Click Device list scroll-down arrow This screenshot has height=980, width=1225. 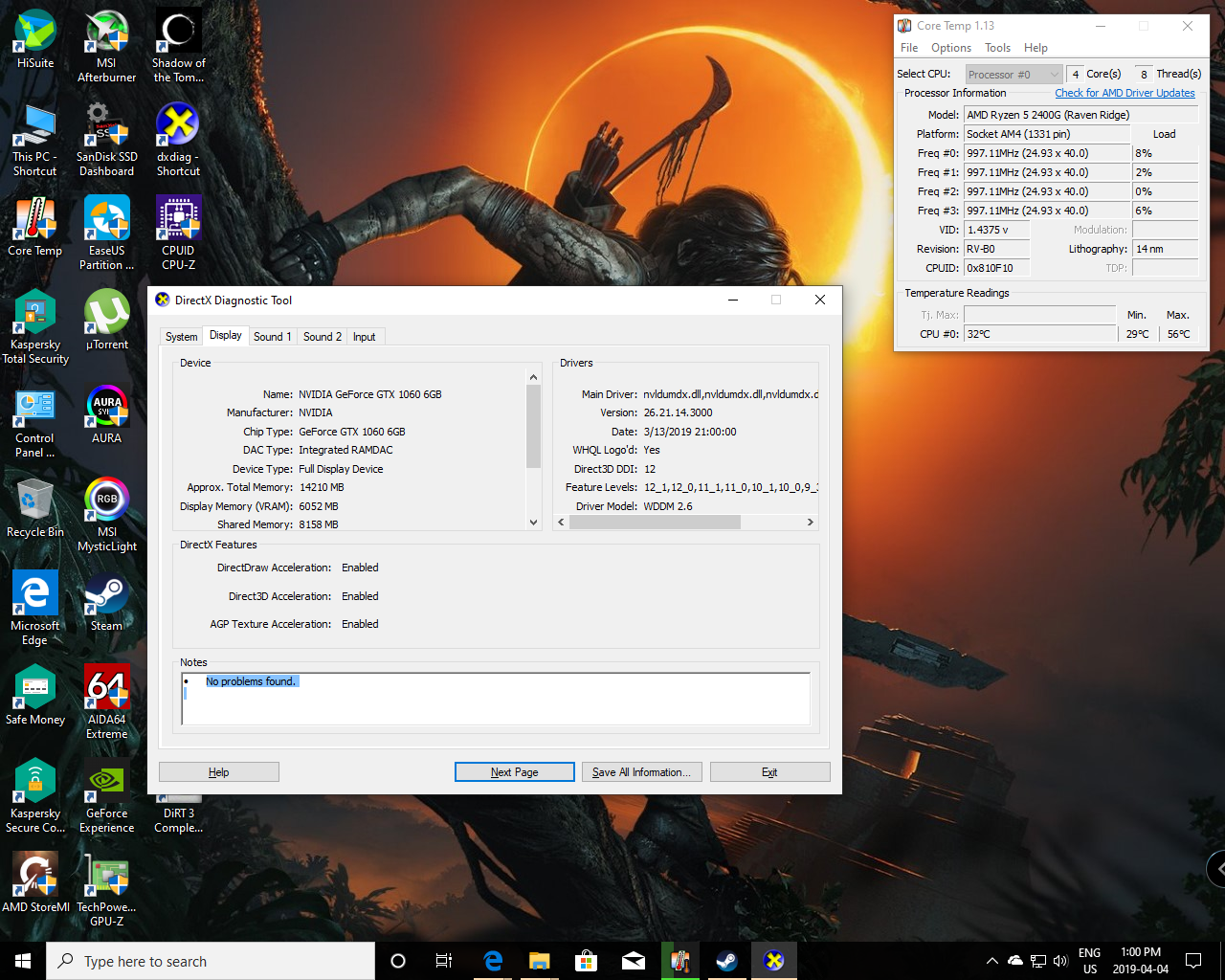534,523
